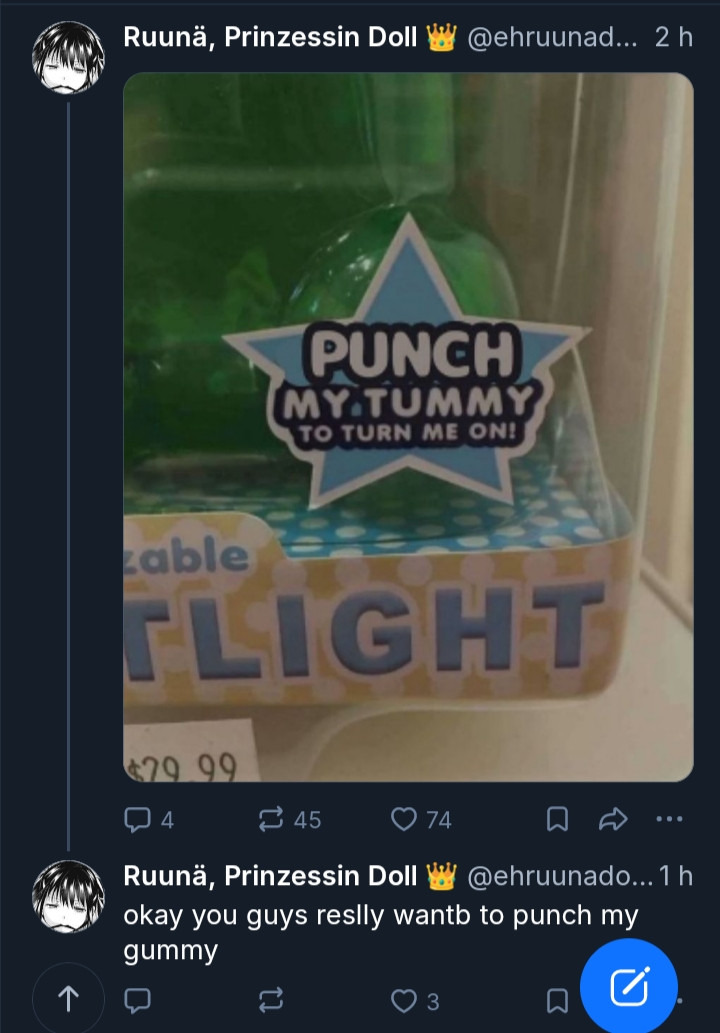Compose a new tweet with the pencil button

point(628,984)
